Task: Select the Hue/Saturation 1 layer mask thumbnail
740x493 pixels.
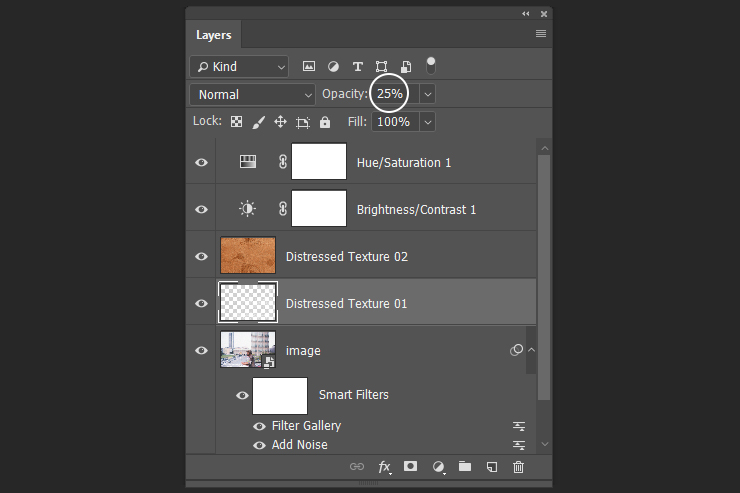Action: point(319,161)
